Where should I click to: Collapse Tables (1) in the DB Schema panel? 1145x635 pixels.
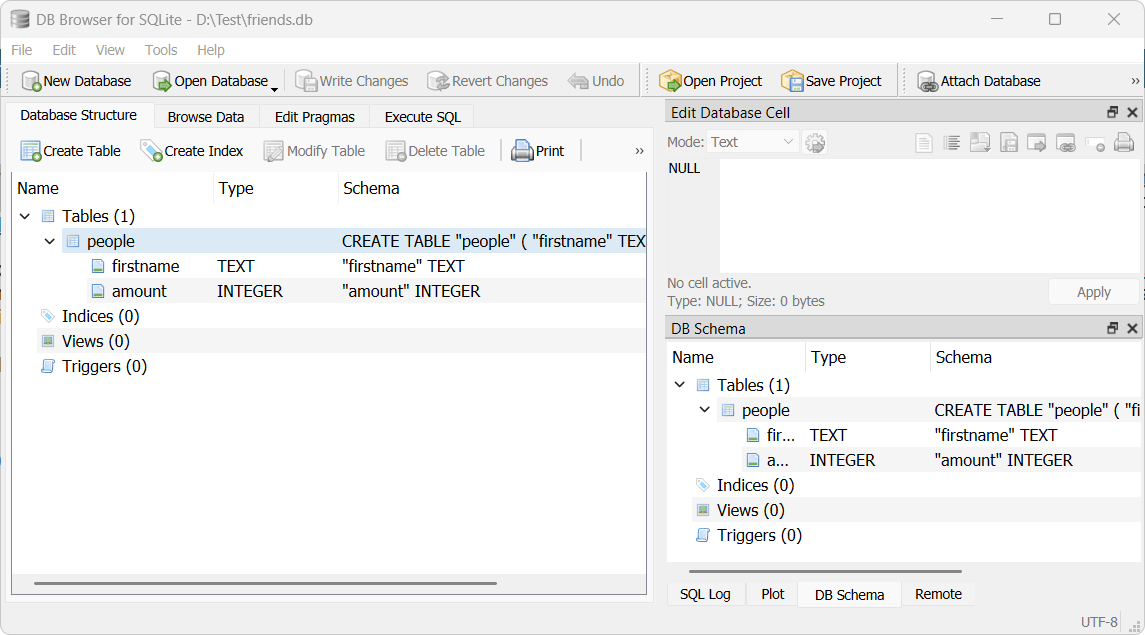coord(680,385)
